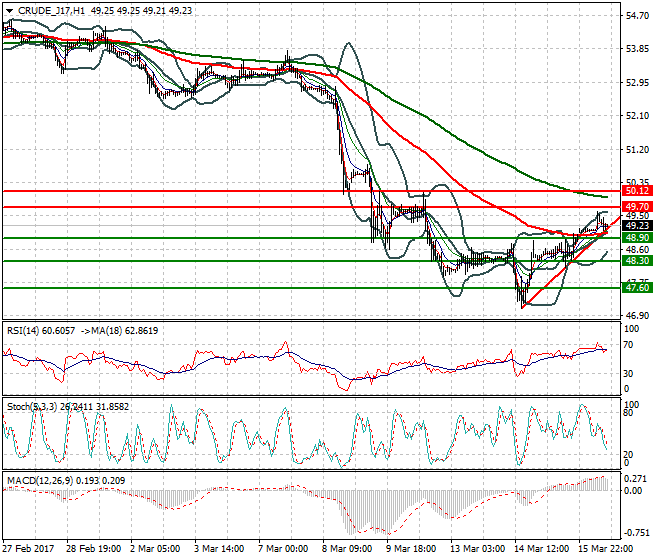Click the 70 level on the RSI scale

628,345
